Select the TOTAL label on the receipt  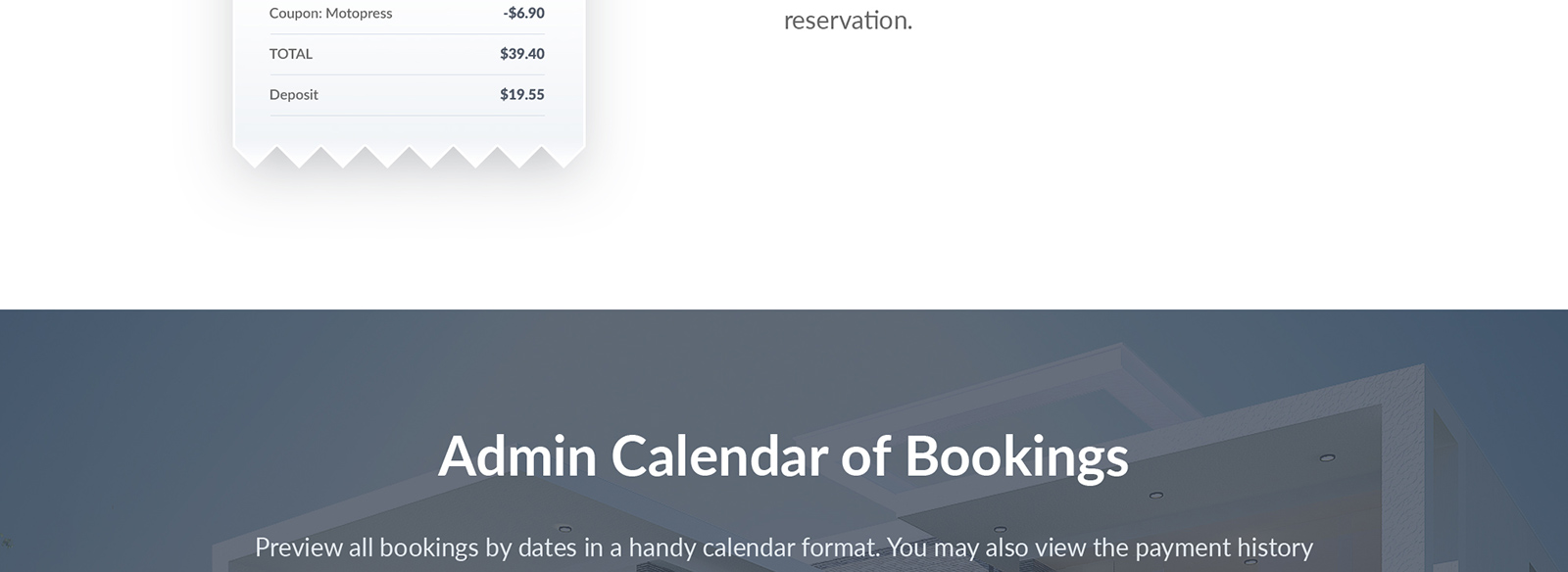(291, 54)
